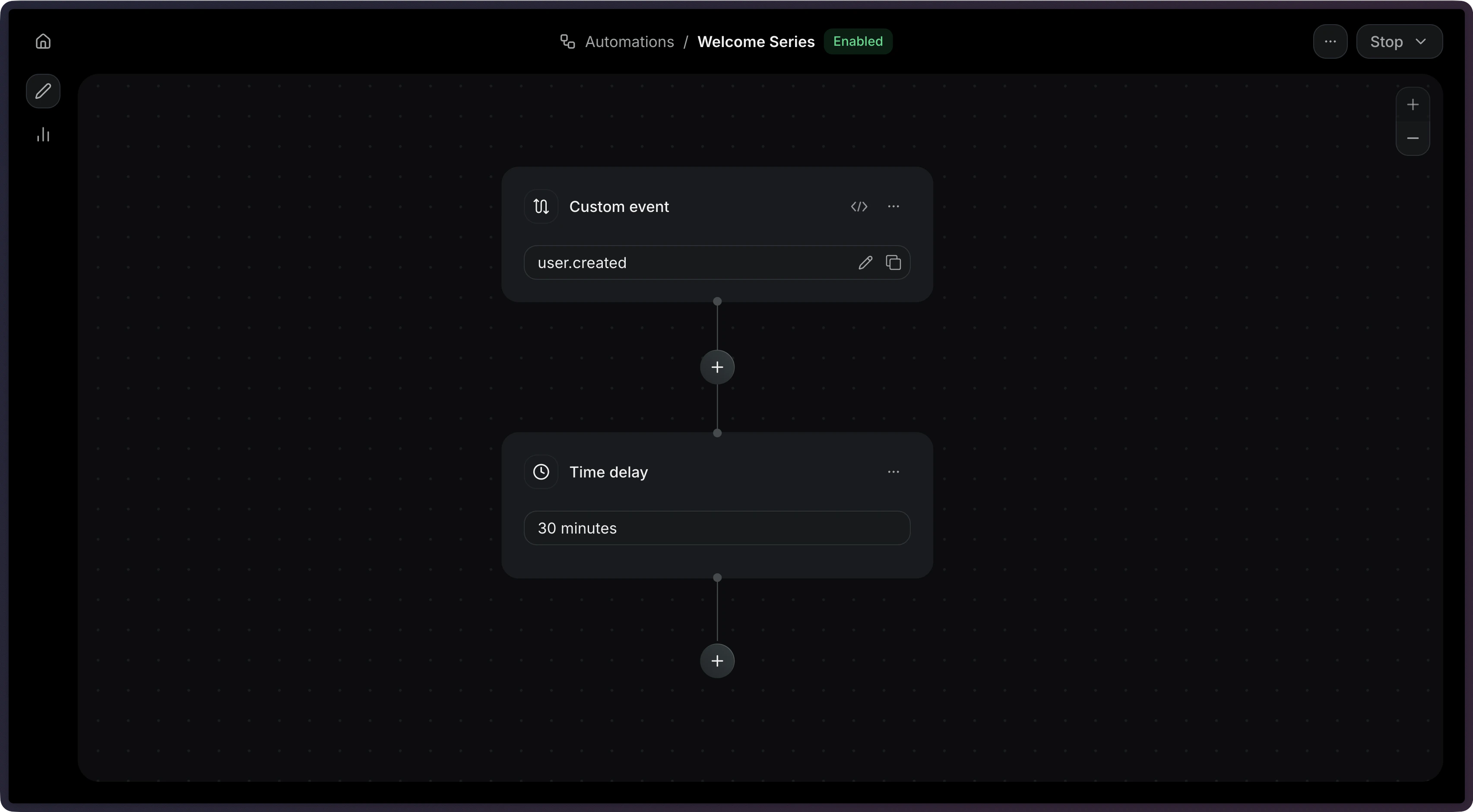The width and height of the screenshot is (1473, 812).
Task: Navigate to the Automations breadcrumb link
Action: coord(629,42)
